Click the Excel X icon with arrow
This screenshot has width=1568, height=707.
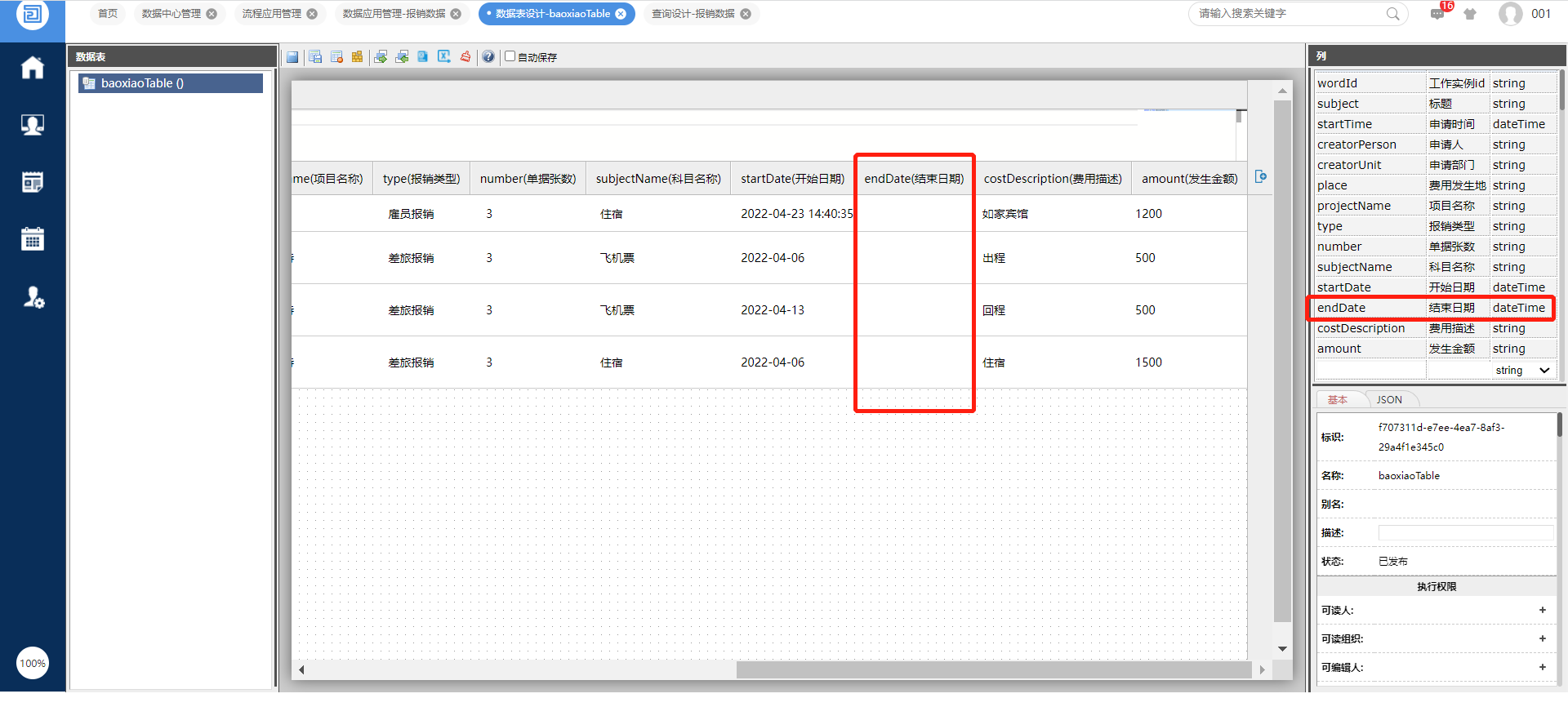tap(444, 57)
